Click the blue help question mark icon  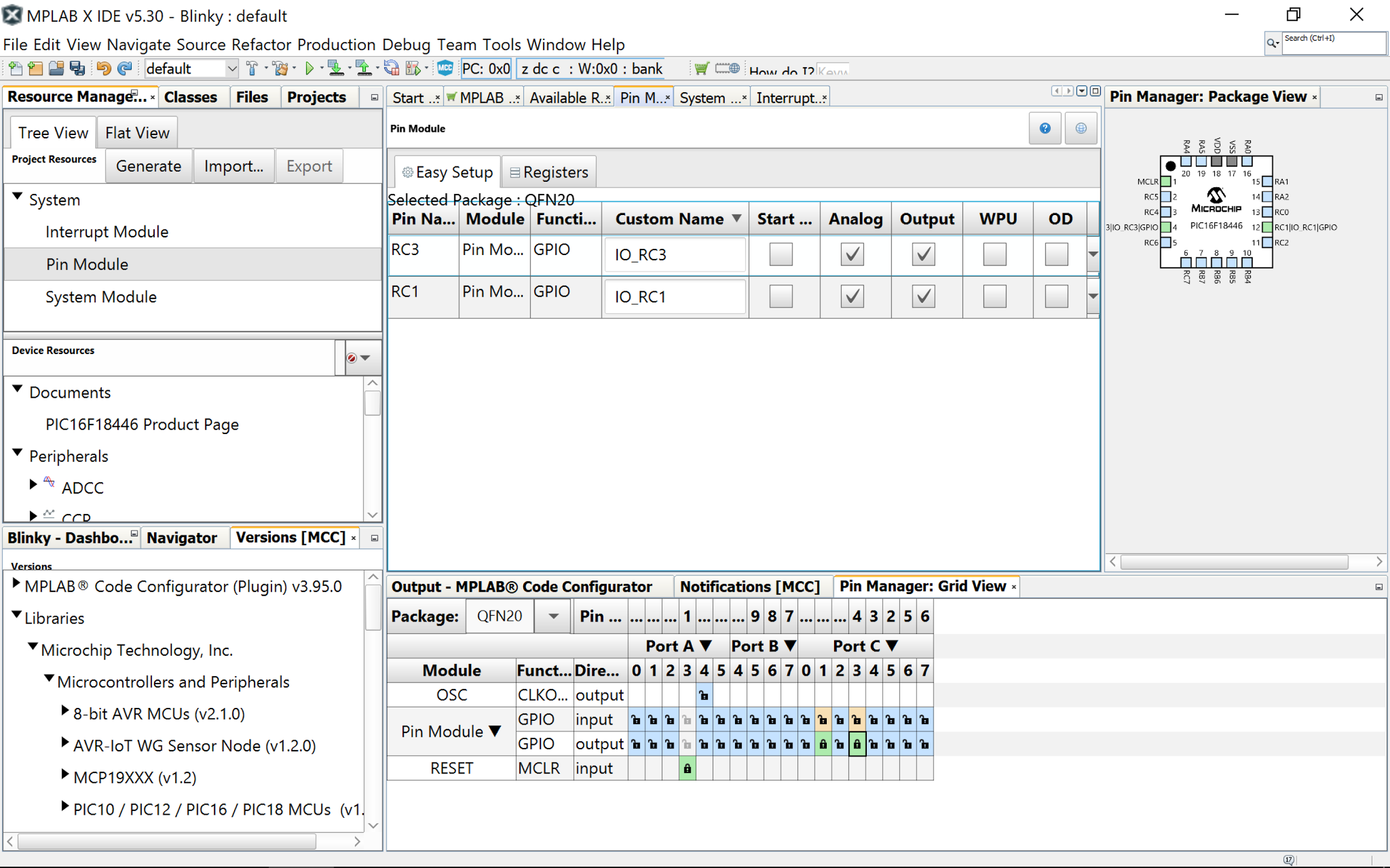click(1045, 128)
